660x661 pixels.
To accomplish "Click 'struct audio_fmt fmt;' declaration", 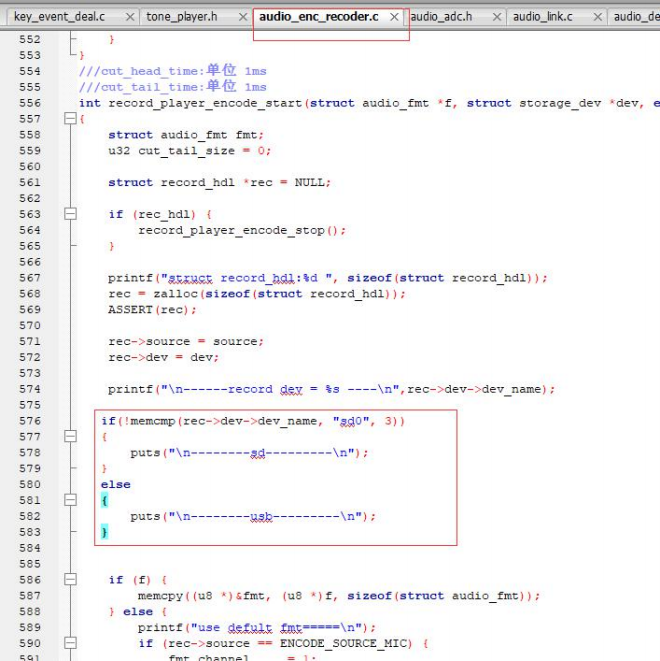I will (x=186, y=135).
